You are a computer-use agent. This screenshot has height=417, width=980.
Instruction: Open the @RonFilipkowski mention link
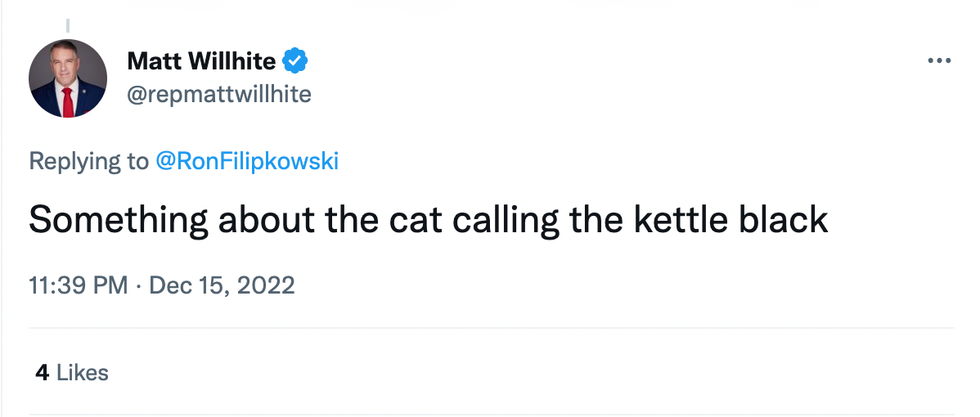[247, 162]
